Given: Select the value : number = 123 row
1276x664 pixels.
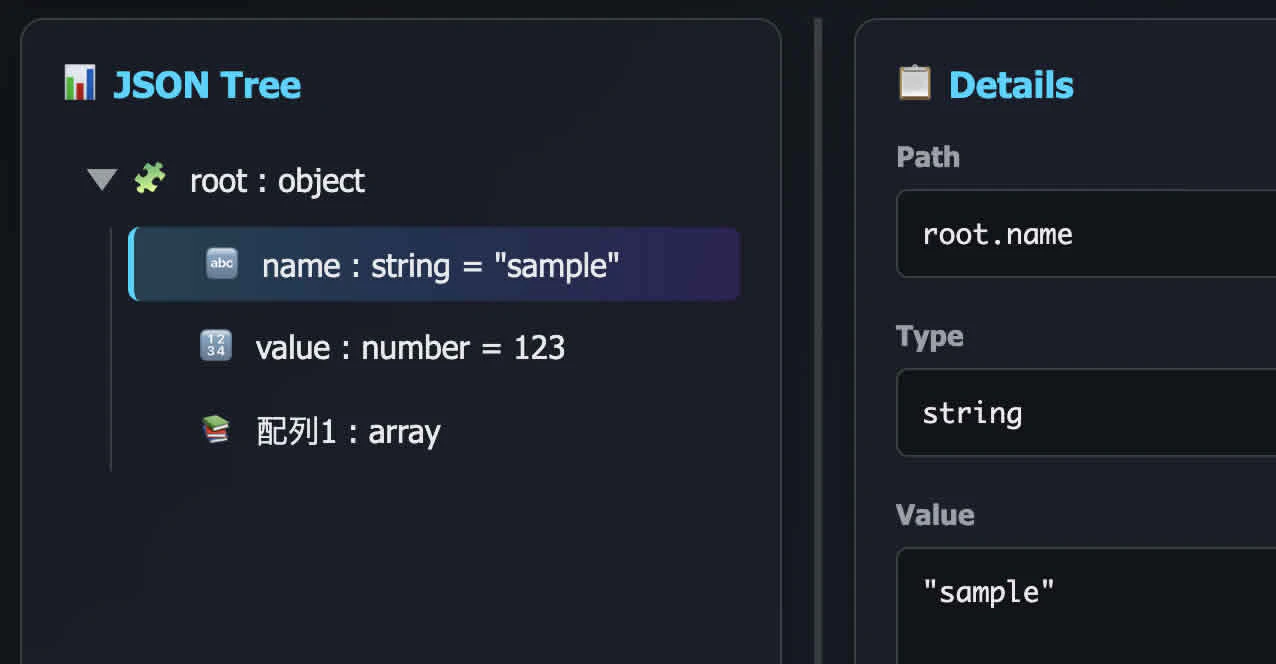Looking at the screenshot, I should pos(434,347).
